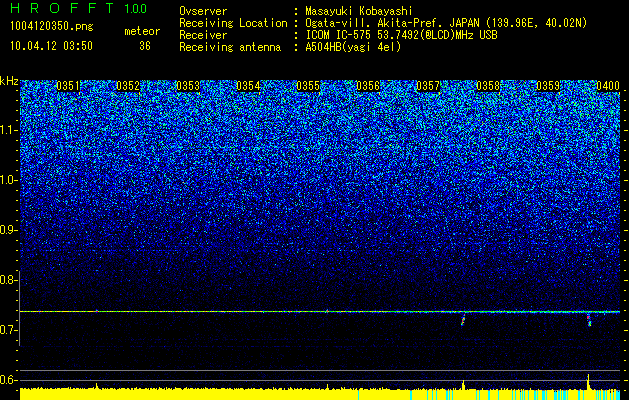Click the meteor echo streak after 0359
The height and width of the screenshot is (400, 629).
tap(588, 320)
